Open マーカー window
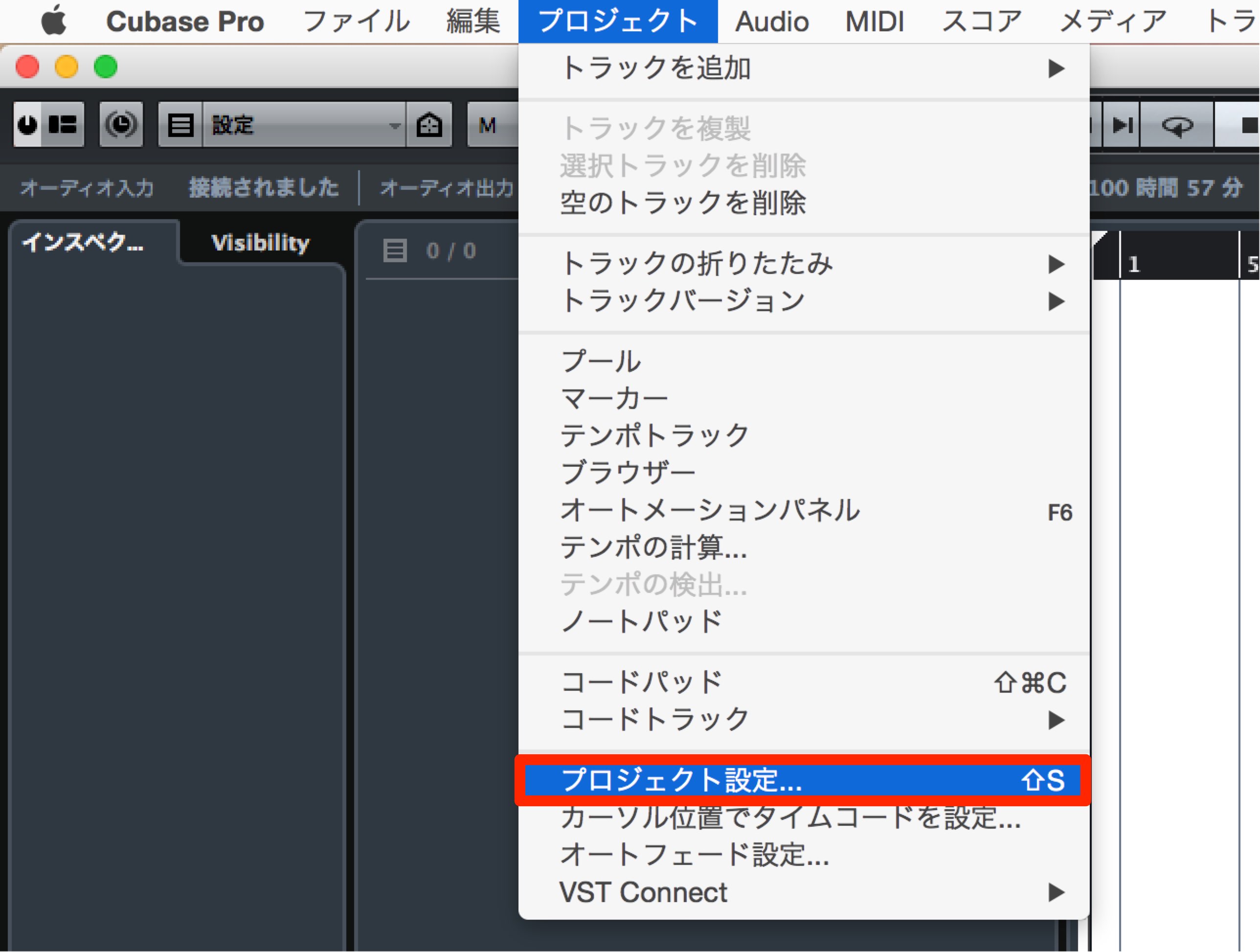1260x952 pixels. (804, 399)
